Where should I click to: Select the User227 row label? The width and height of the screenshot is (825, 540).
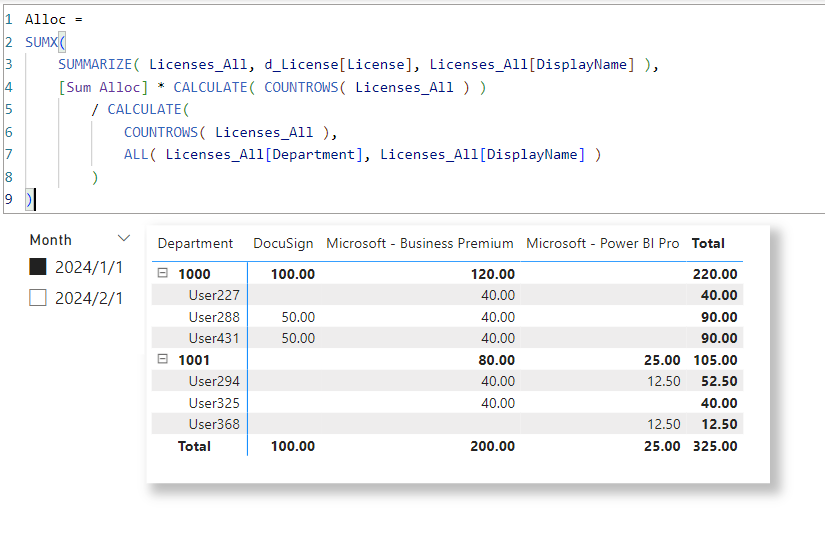(214, 295)
